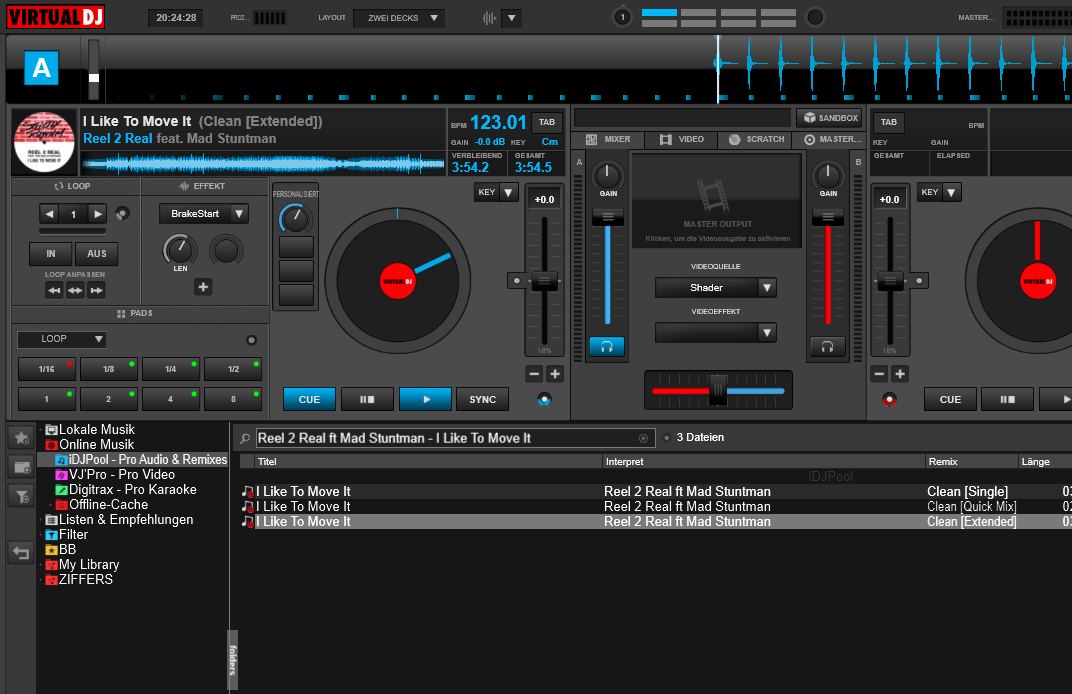Click the search magnifier icon
The image size is (1072, 694).
coord(245,438)
